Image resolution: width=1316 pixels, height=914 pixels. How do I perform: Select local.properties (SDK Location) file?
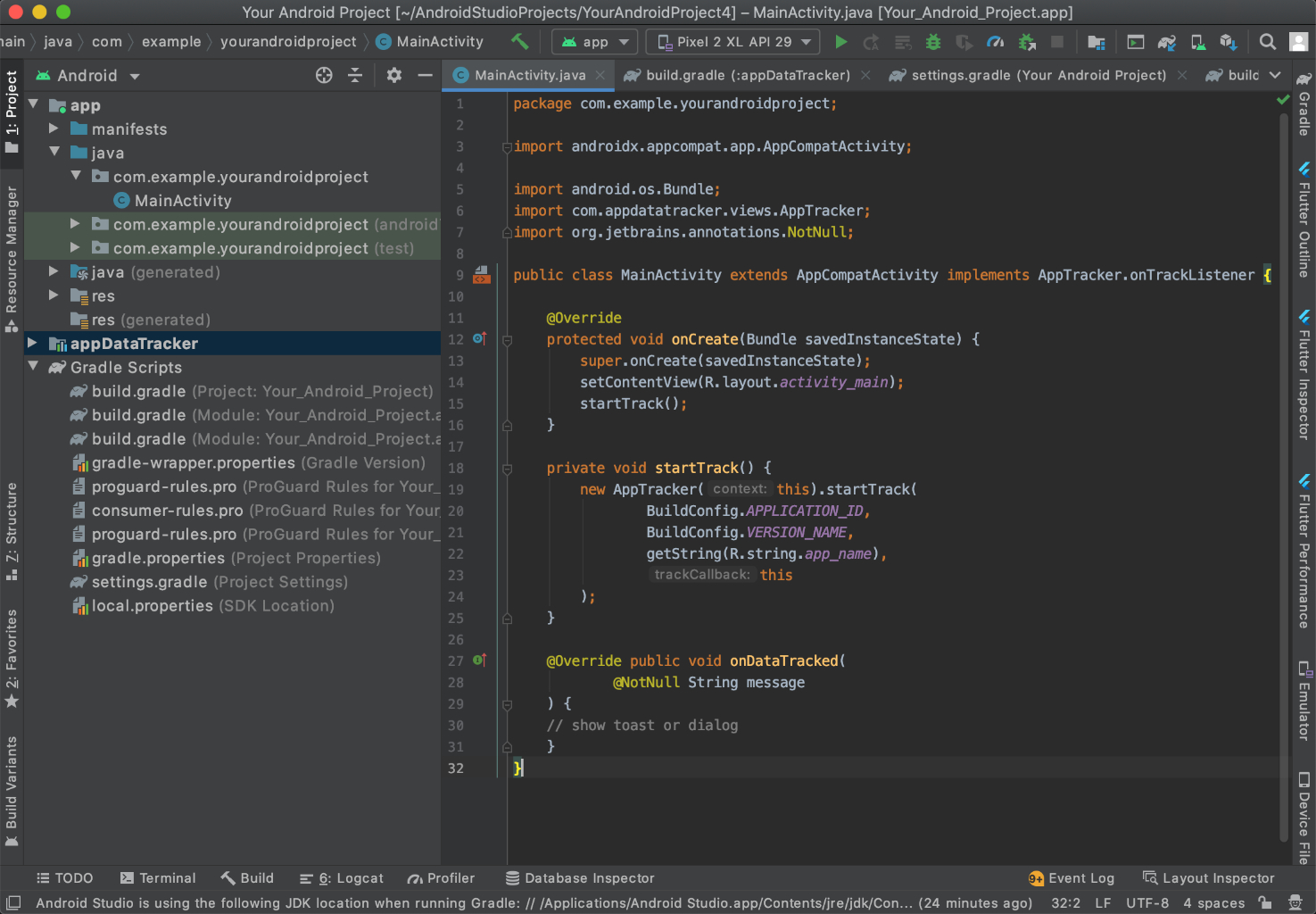203,606
